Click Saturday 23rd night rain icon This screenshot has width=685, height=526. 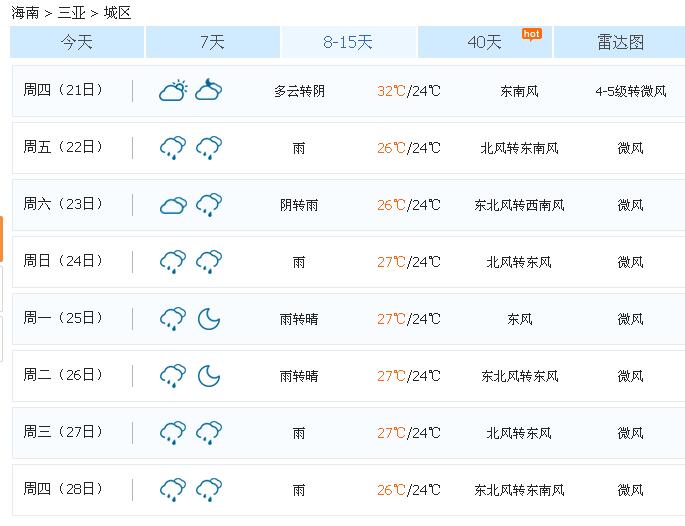pyautogui.click(x=209, y=205)
